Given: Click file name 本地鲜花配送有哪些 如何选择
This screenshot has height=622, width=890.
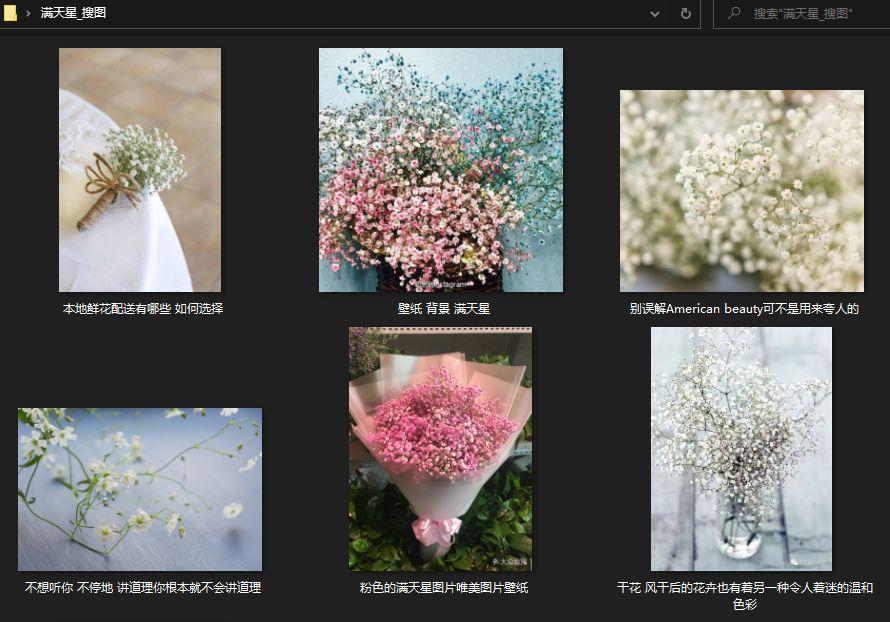Looking at the screenshot, I should tap(143, 309).
